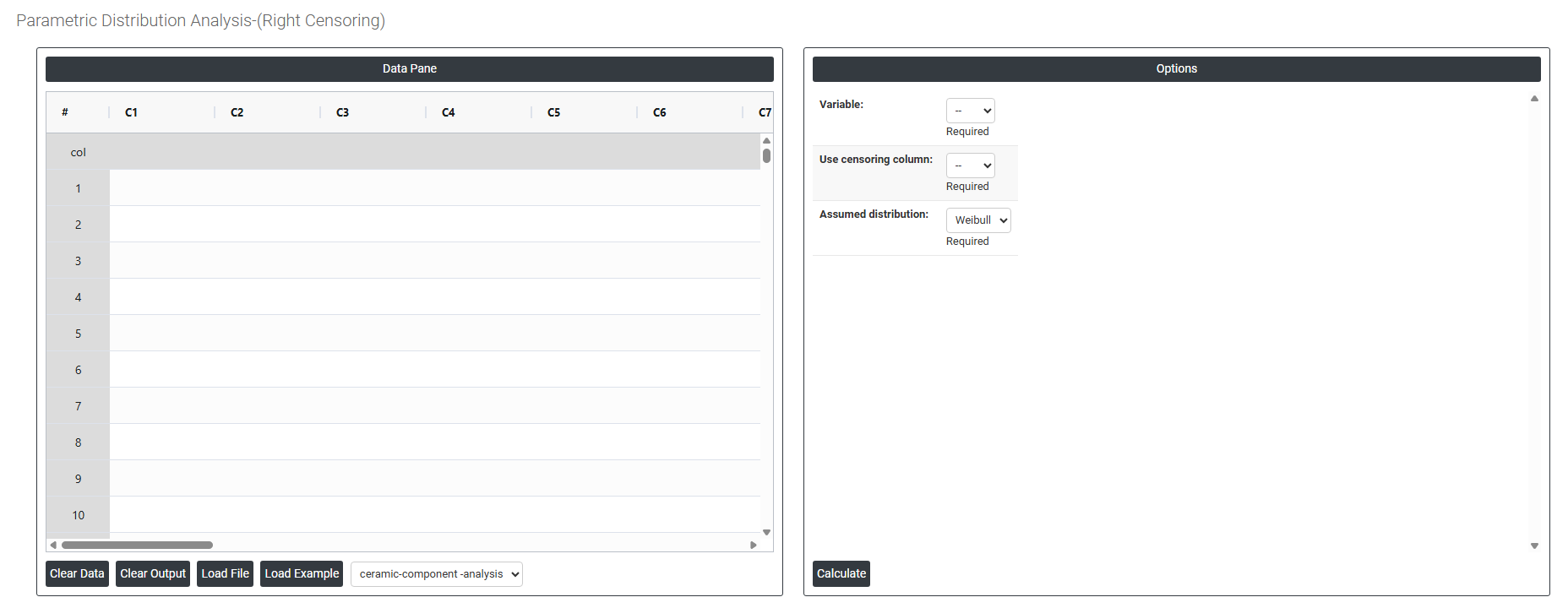Select the C1 column header
Screen dimensions: 1568x608
tap(132, 112)
